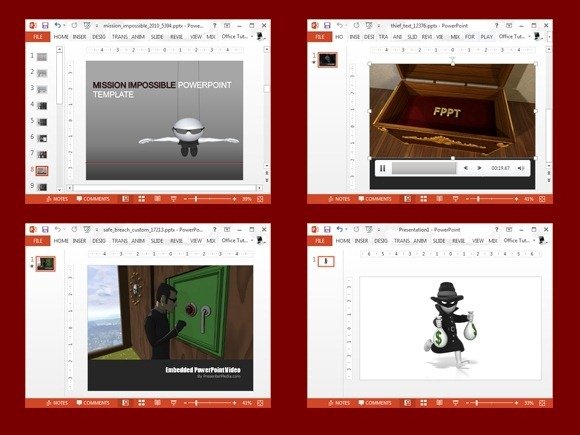Click Undo icon in thief_text window
Screen dimensions: 580x435
[x=340, y=26]
